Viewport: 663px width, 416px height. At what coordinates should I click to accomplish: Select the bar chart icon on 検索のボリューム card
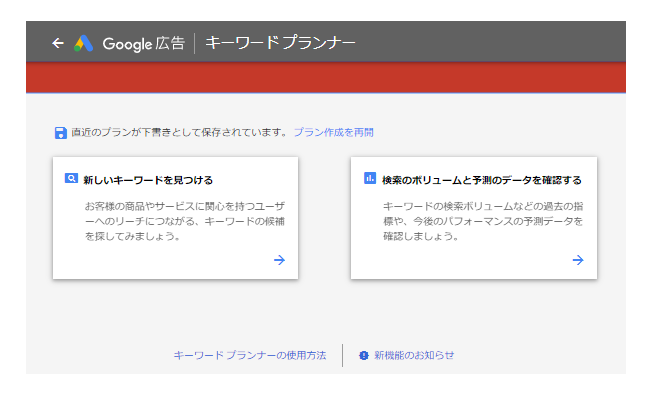coord(370,178)
